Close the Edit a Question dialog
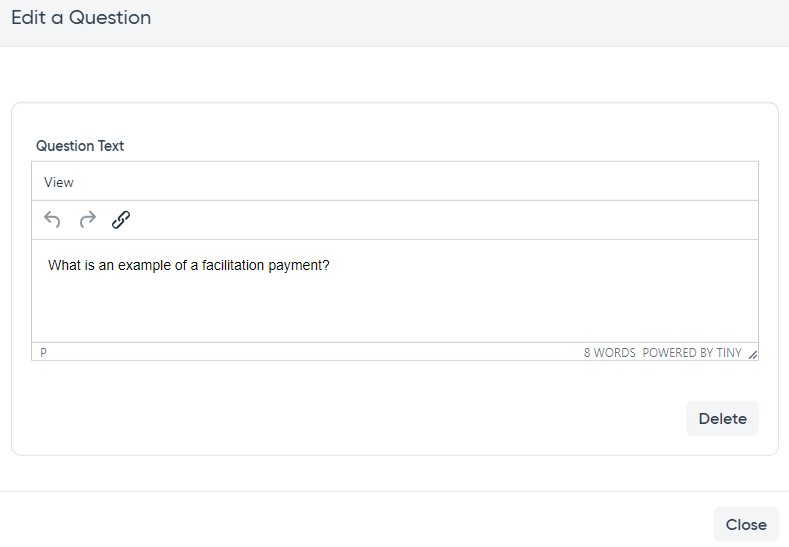Screen dimensions: 789x547 pyautogui.click(x=746, y=524)
